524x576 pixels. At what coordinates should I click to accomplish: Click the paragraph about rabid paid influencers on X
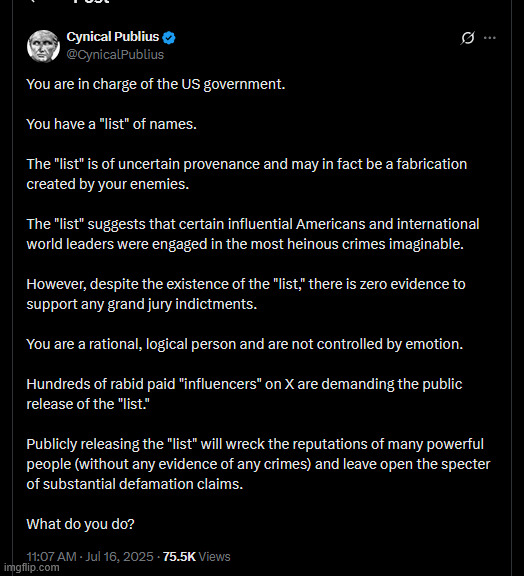pos(244,394)
